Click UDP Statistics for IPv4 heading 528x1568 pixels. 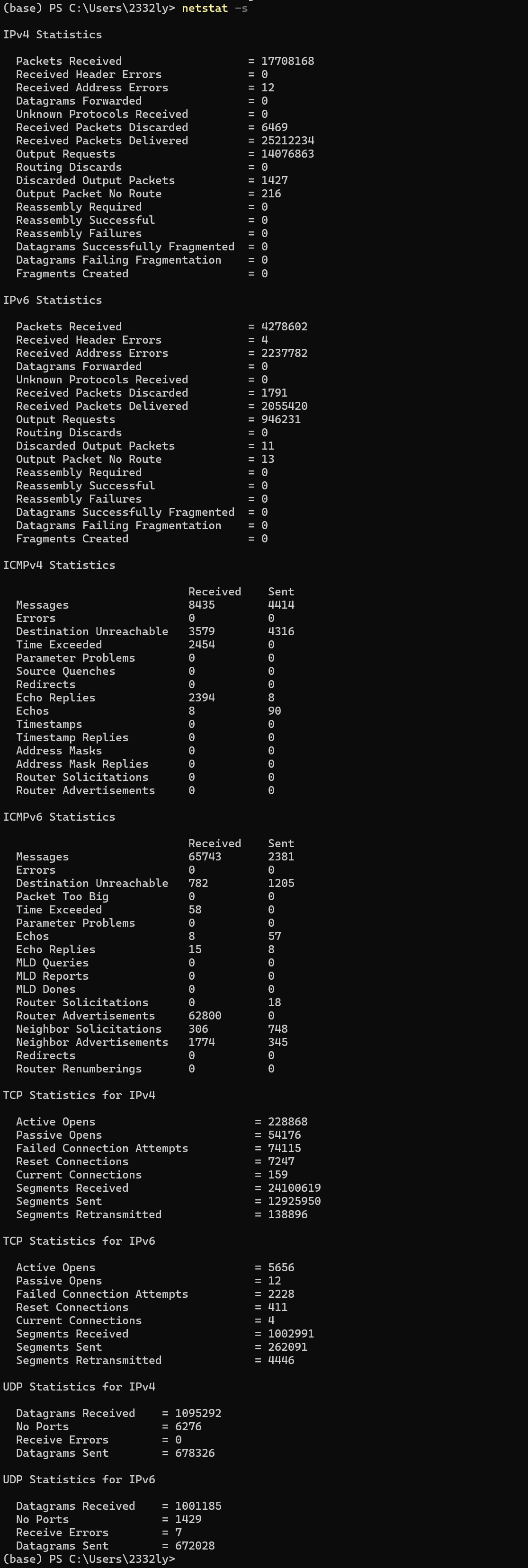pos(79,1387)
